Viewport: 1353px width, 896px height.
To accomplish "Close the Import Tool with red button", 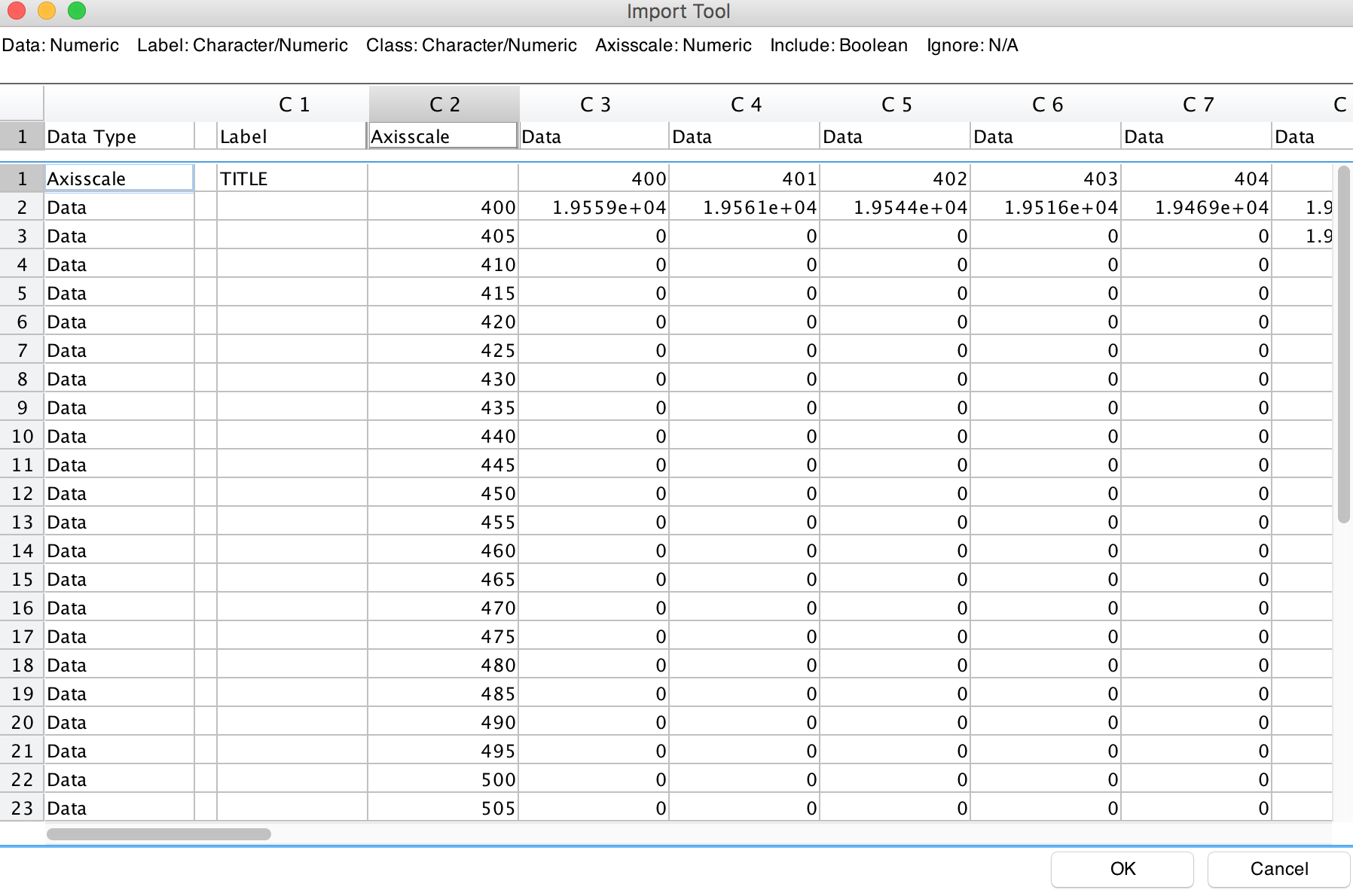I will (17, 11).
